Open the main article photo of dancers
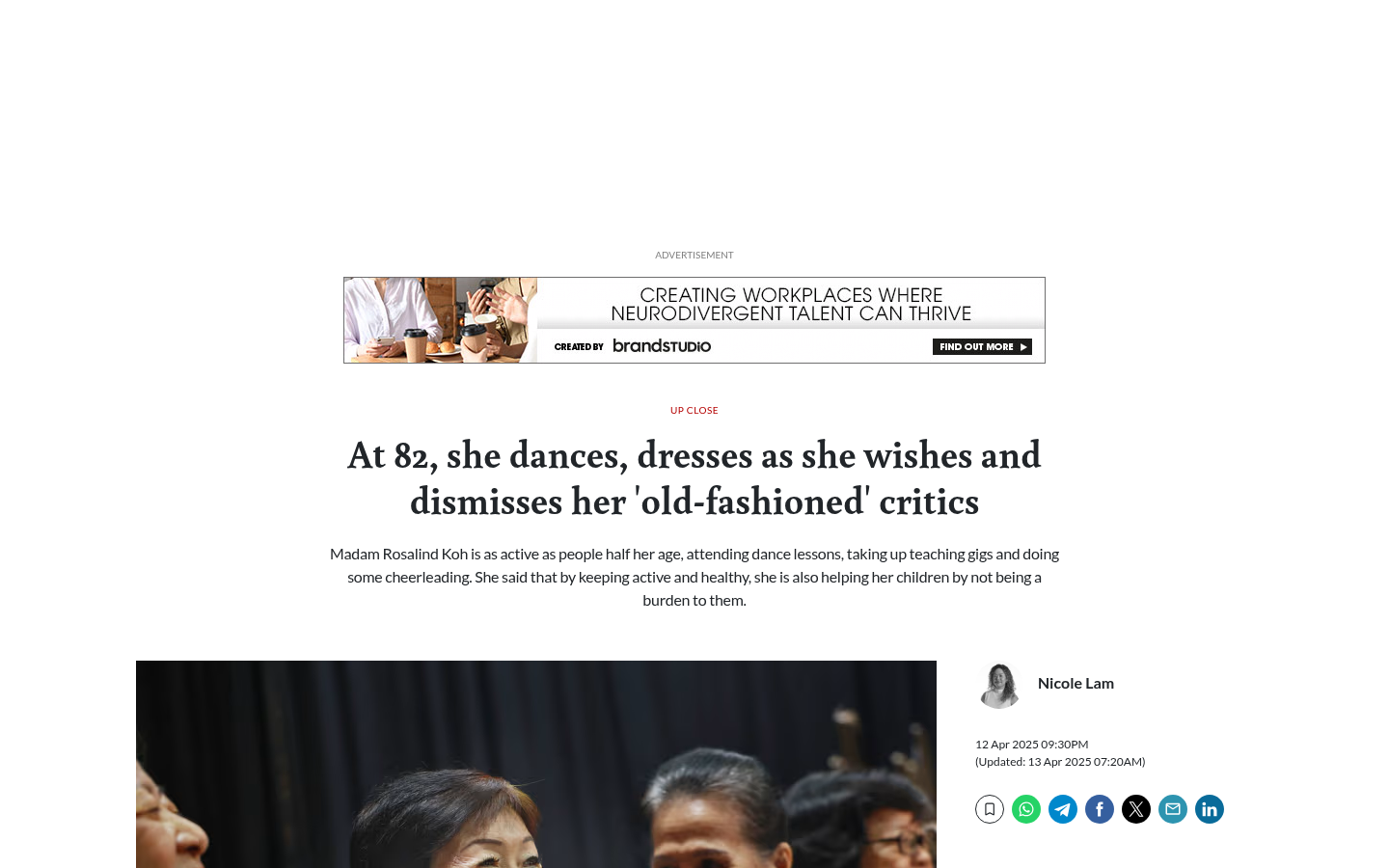 536,764
